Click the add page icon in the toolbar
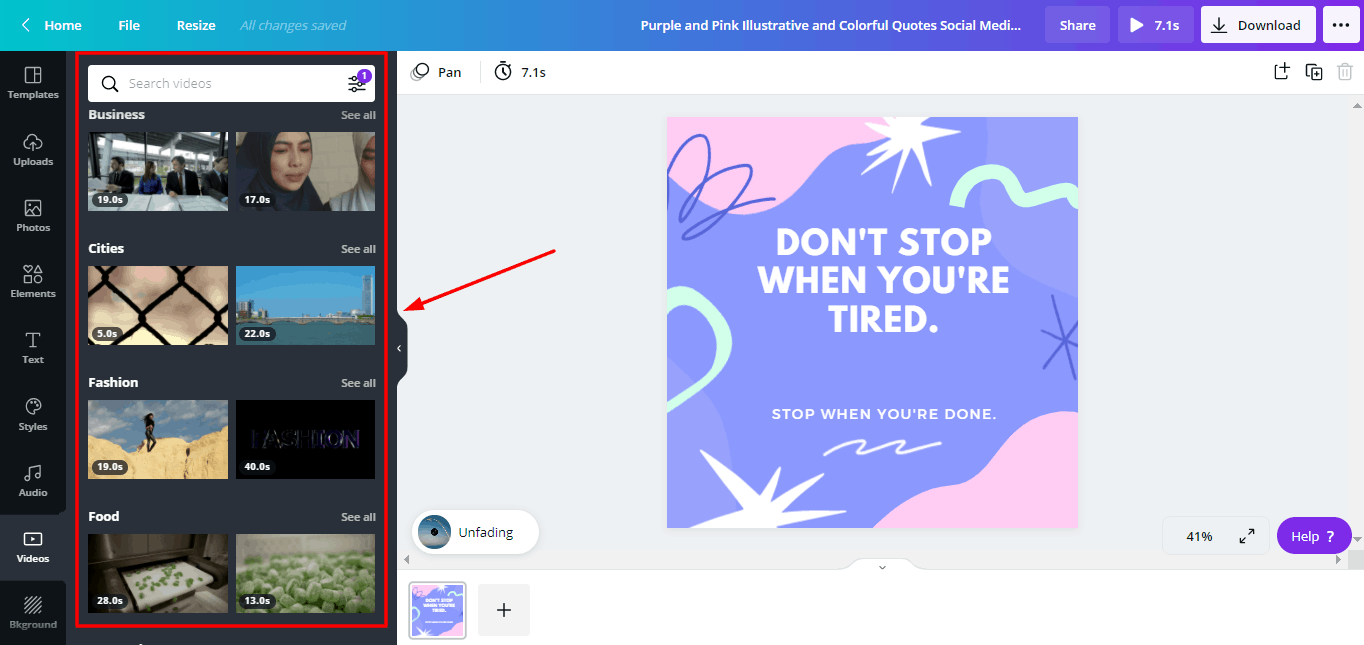 pyautogui.click(x=1281, y=71)
